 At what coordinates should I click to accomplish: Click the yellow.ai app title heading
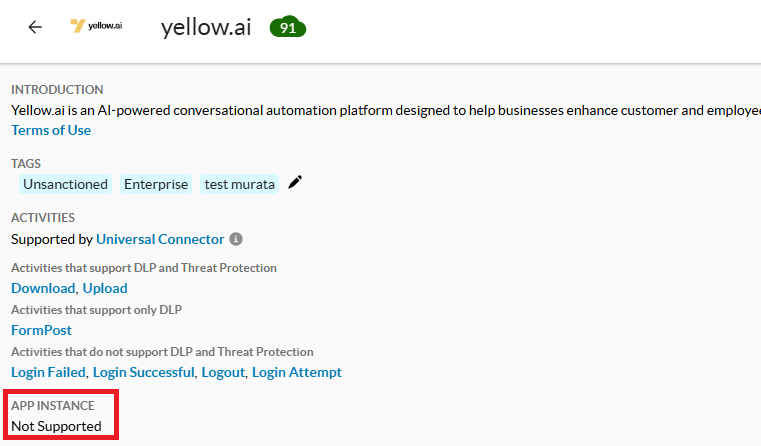tap(204, 27)
